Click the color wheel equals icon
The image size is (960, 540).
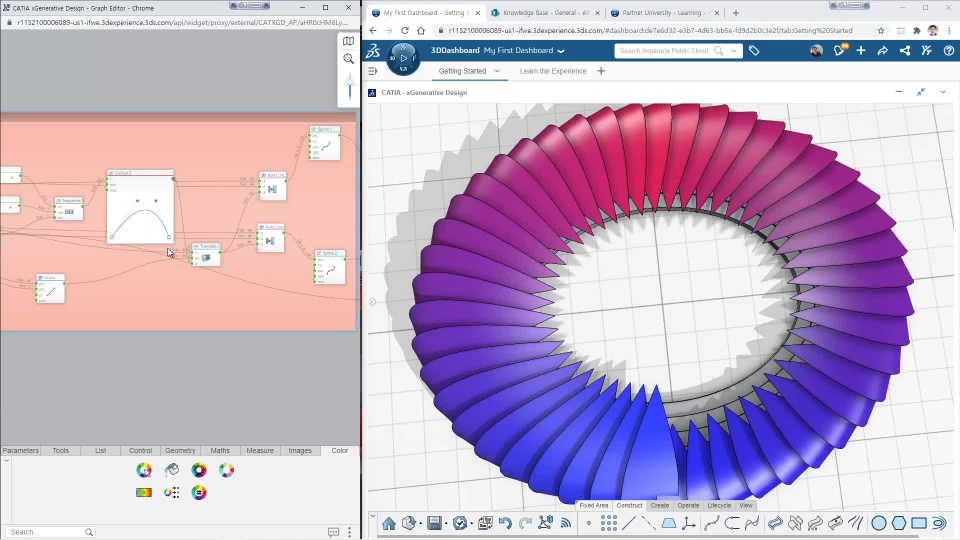(x=199, y=492)
